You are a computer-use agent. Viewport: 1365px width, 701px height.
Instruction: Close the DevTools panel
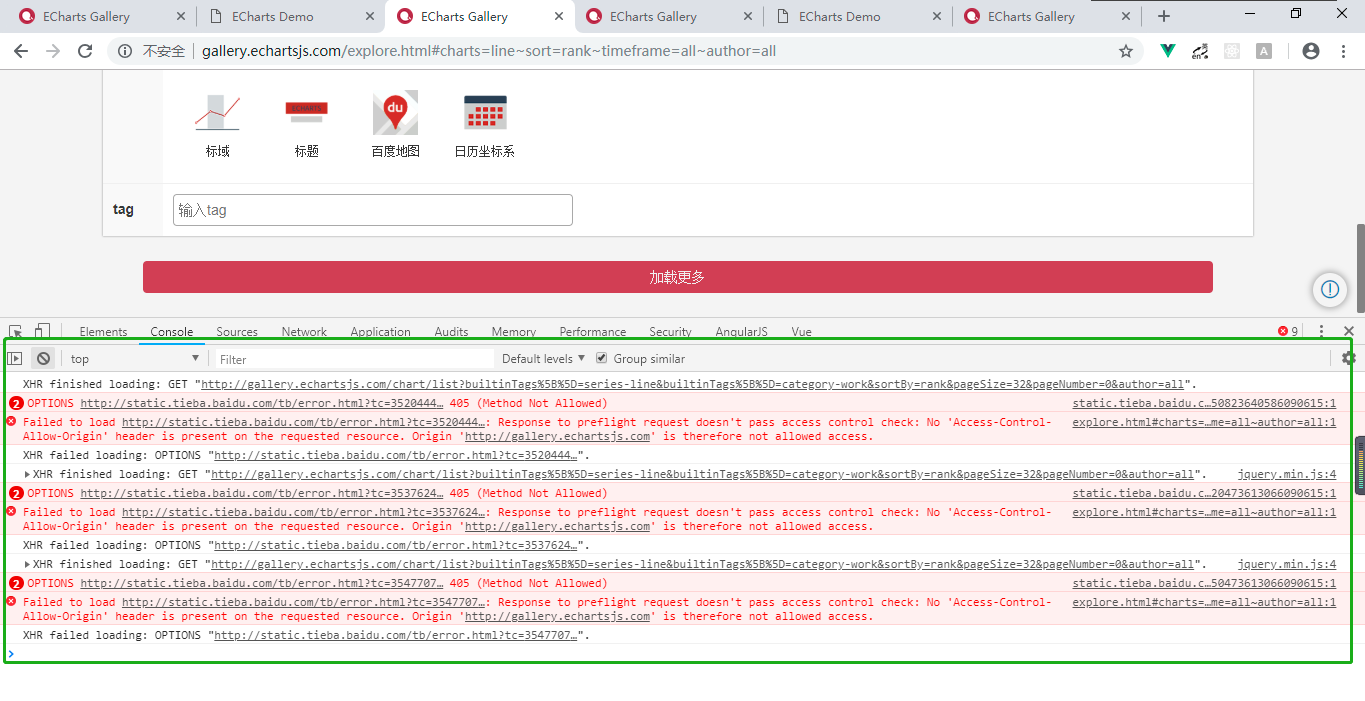(1348, 331)
